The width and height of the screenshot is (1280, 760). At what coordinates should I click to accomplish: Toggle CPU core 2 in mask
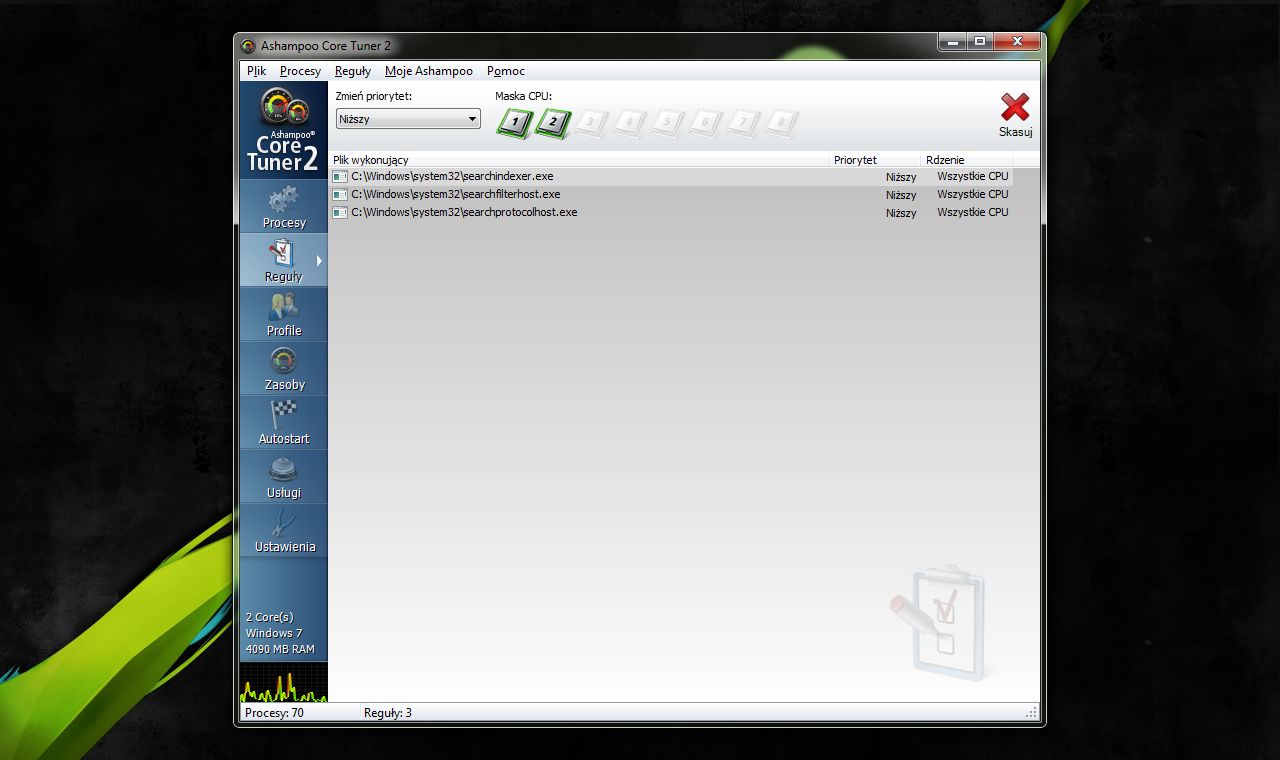(x=553, y=124)
